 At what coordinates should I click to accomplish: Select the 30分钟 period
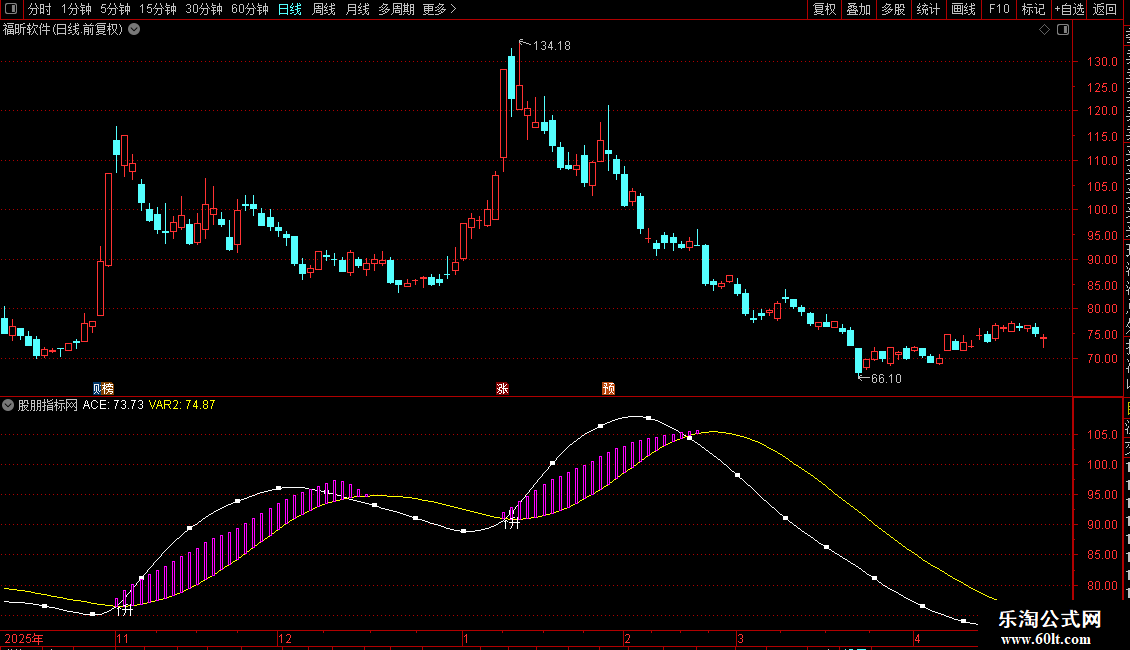[204, 9]
